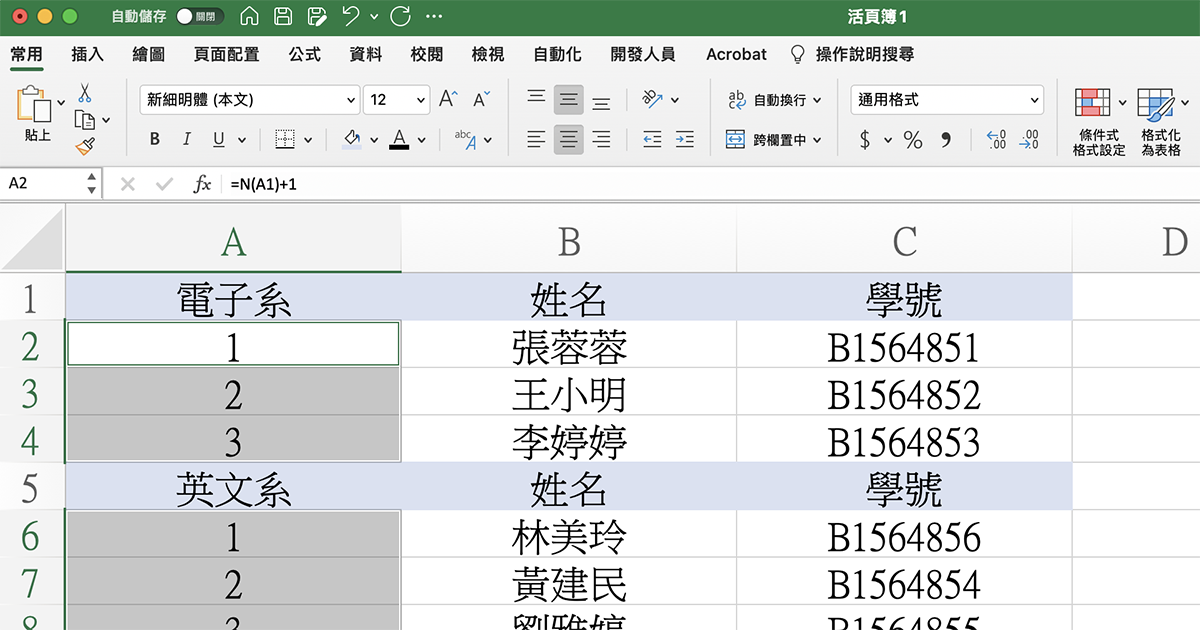1200x630 pixels.
Task: Switch to the 插入 ribbon tab
Action: pyautogui.click(x=86, y=54)
